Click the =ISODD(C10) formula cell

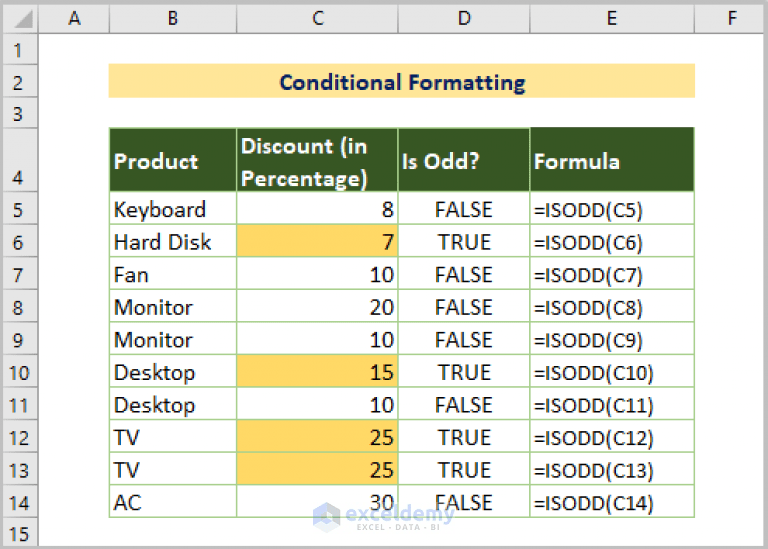[612, 372]
